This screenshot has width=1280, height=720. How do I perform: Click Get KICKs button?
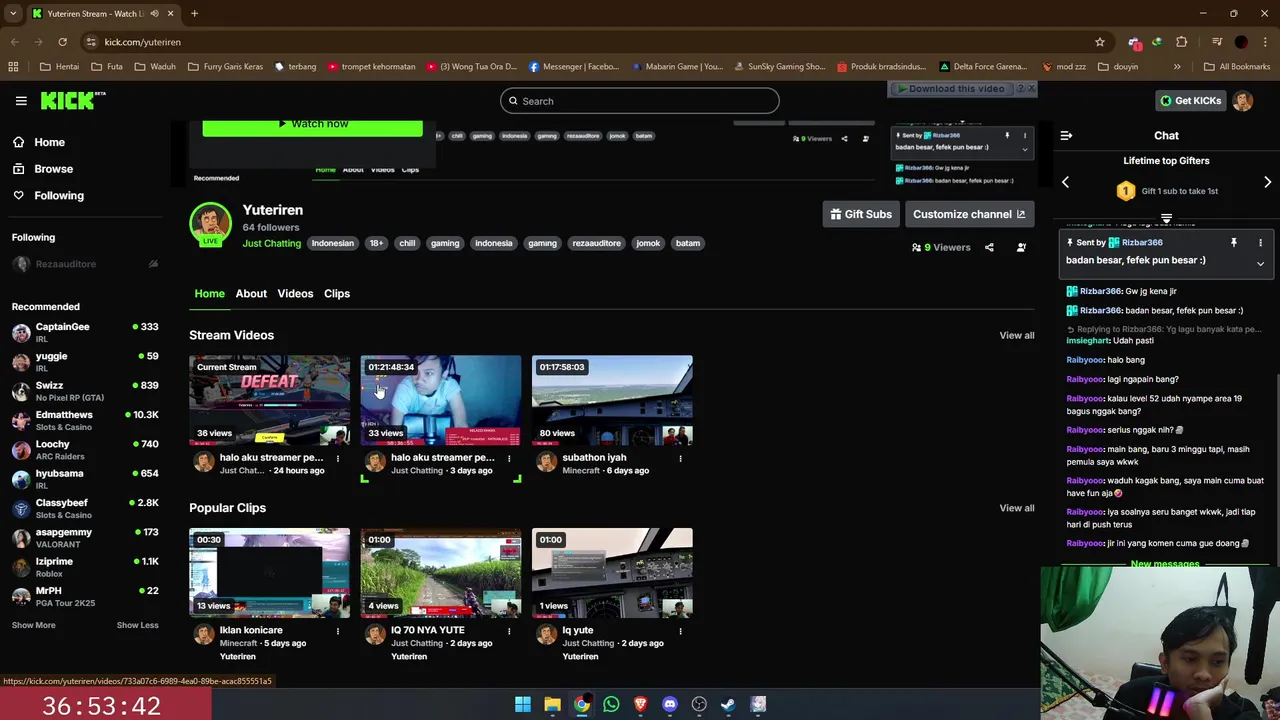tap(1190, 101)
